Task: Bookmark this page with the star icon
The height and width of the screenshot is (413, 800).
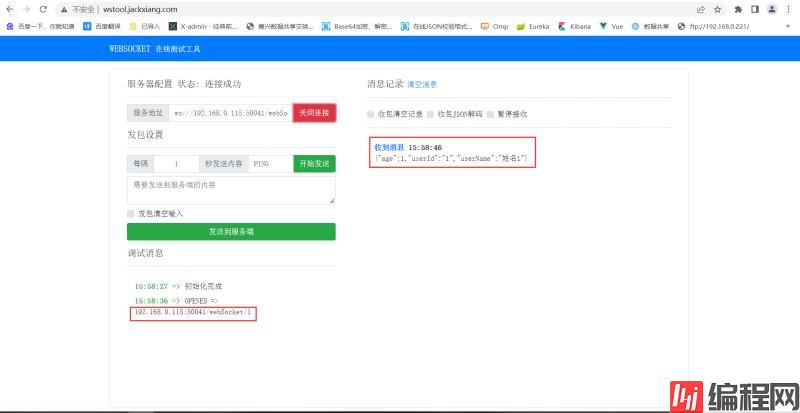Action: [717, 9]
